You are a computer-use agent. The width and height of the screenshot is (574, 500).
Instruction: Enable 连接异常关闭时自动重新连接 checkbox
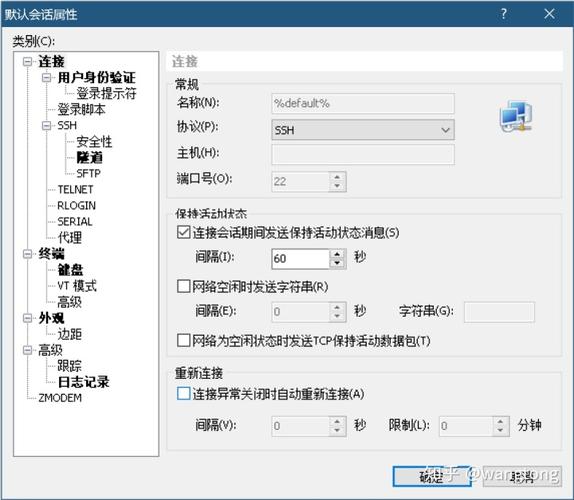coord(183,394)
